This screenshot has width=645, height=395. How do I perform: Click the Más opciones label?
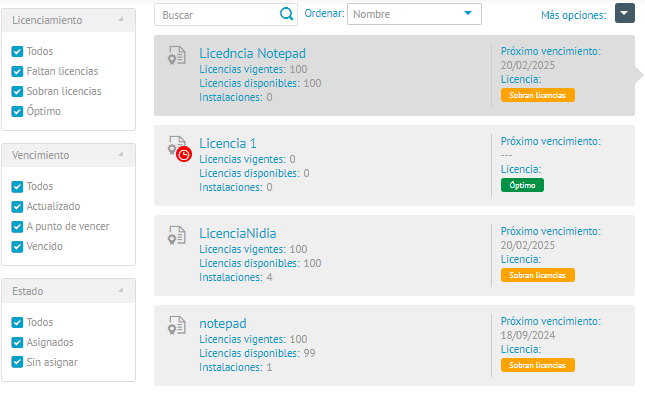tap(573, 15)
